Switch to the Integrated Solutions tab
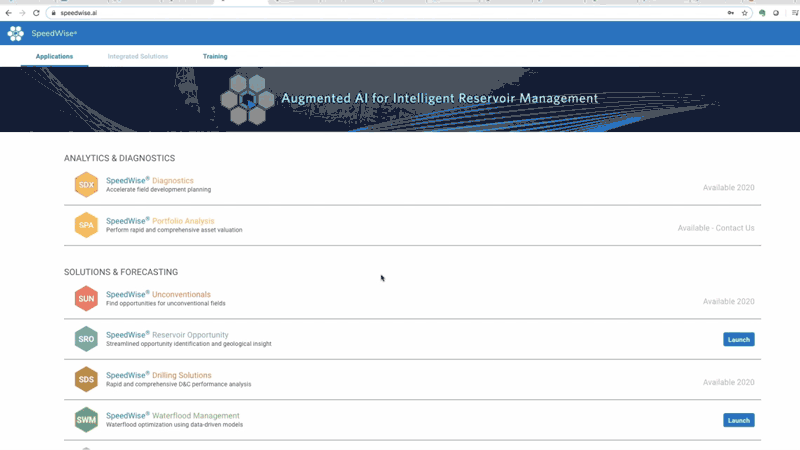800x450 pixels. click(138, 56)
